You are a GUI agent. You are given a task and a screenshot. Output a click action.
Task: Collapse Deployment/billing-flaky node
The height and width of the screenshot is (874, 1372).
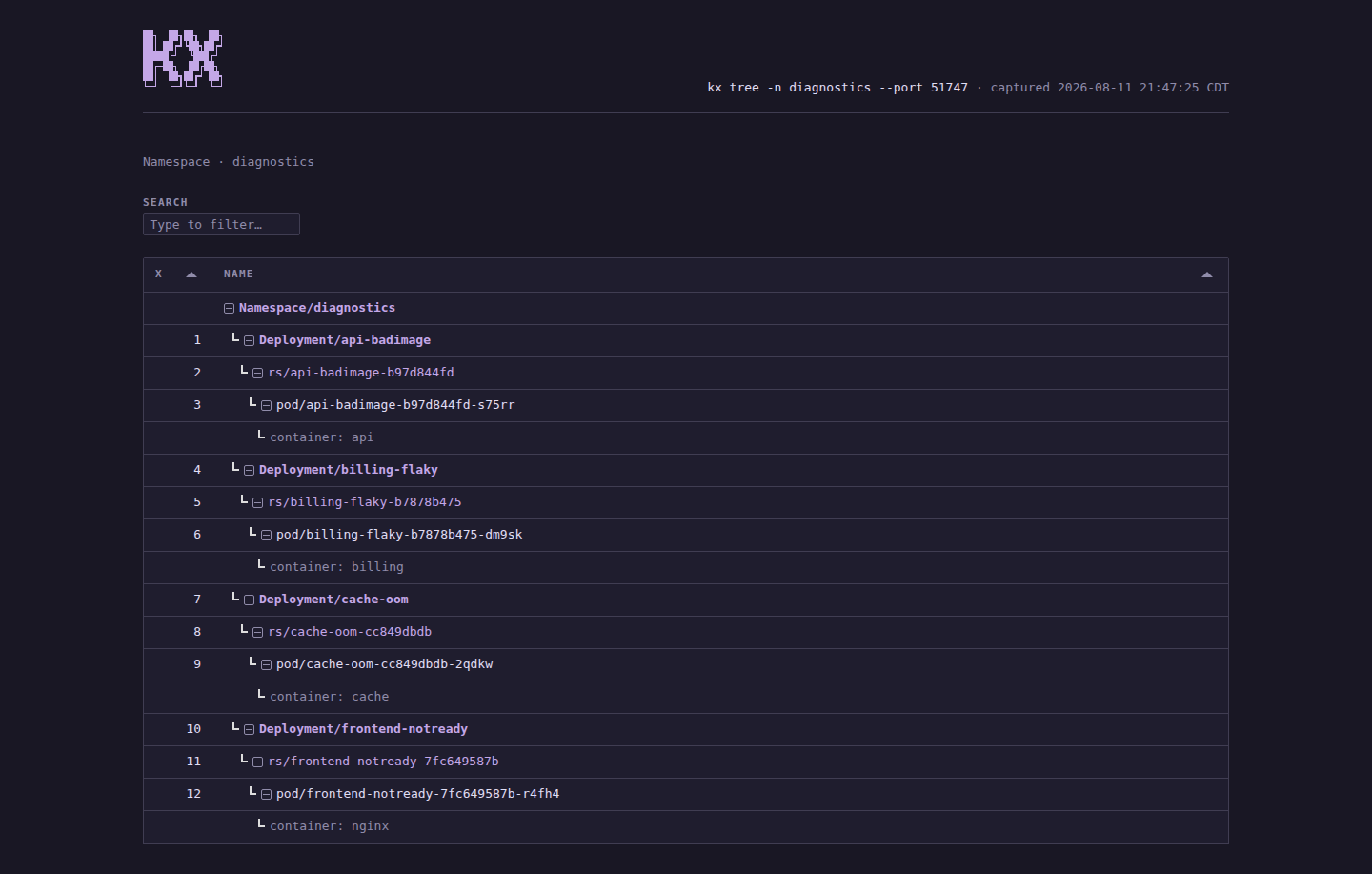point(249,470)
